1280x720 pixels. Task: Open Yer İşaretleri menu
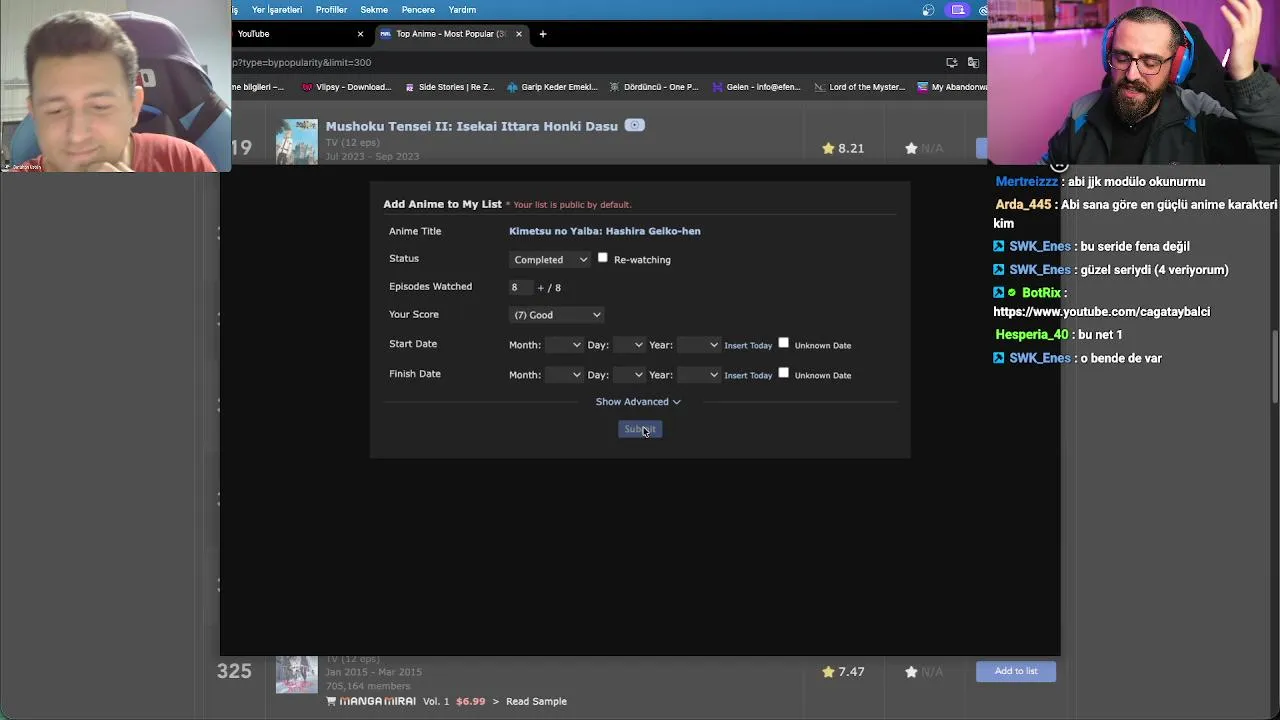coord(277,10)
